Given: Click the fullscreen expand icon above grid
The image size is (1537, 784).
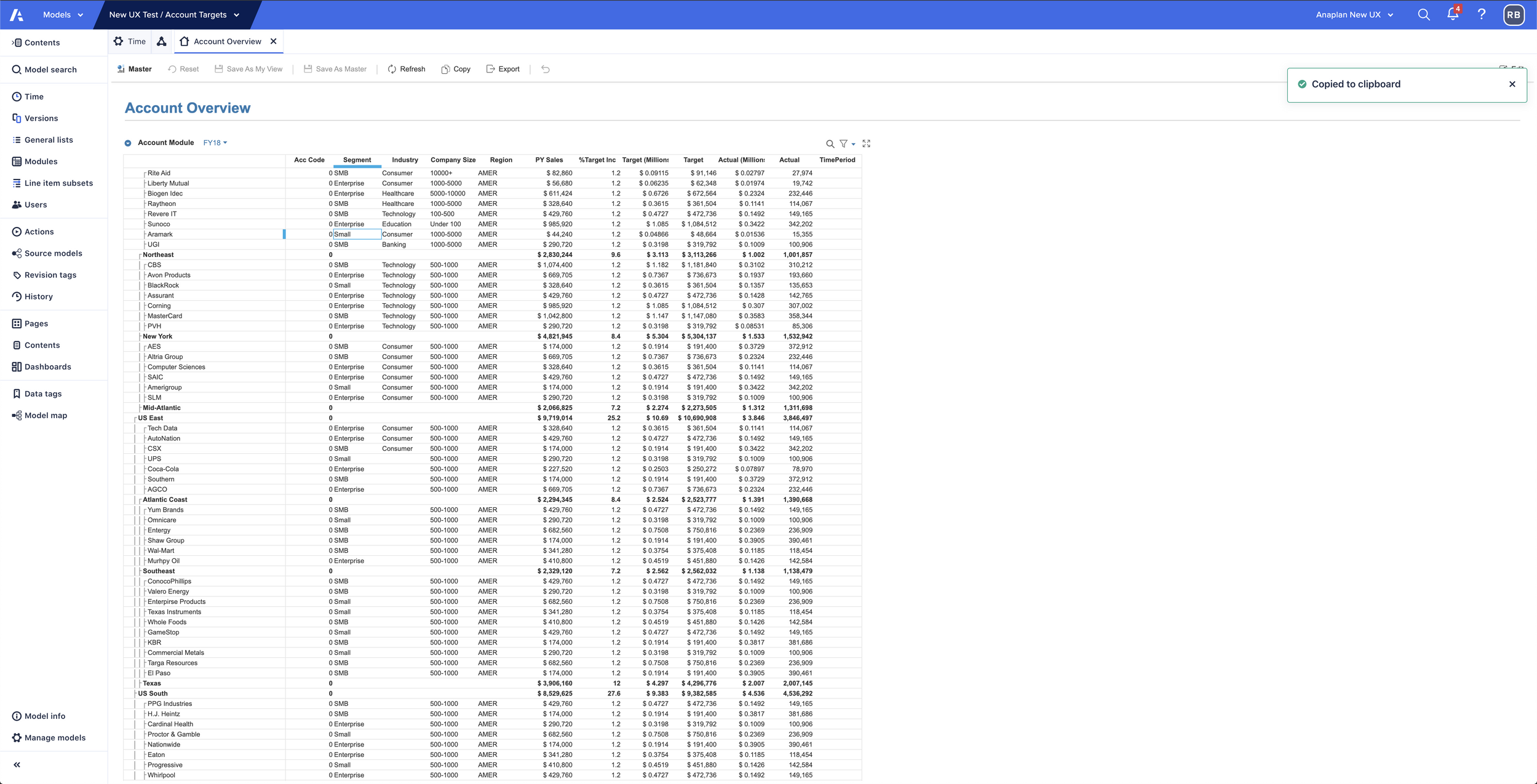Looking at the screenshot, I should click(866, 143).
